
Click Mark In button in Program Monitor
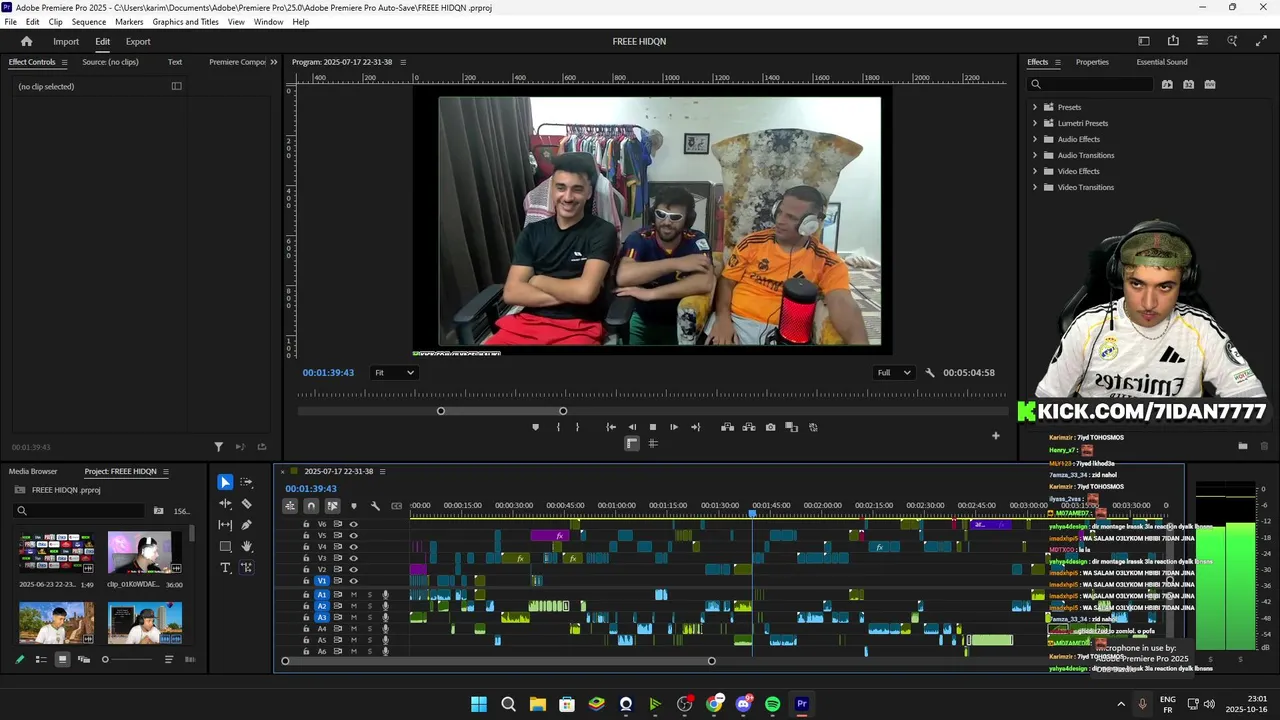click(558, 427)
